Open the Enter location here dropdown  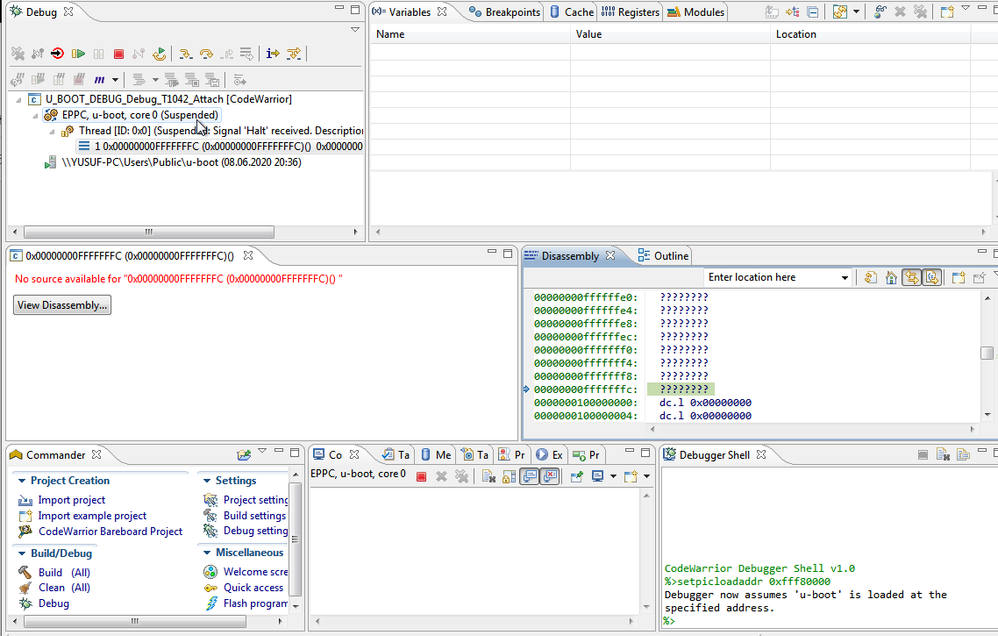[x=845, y=278]
